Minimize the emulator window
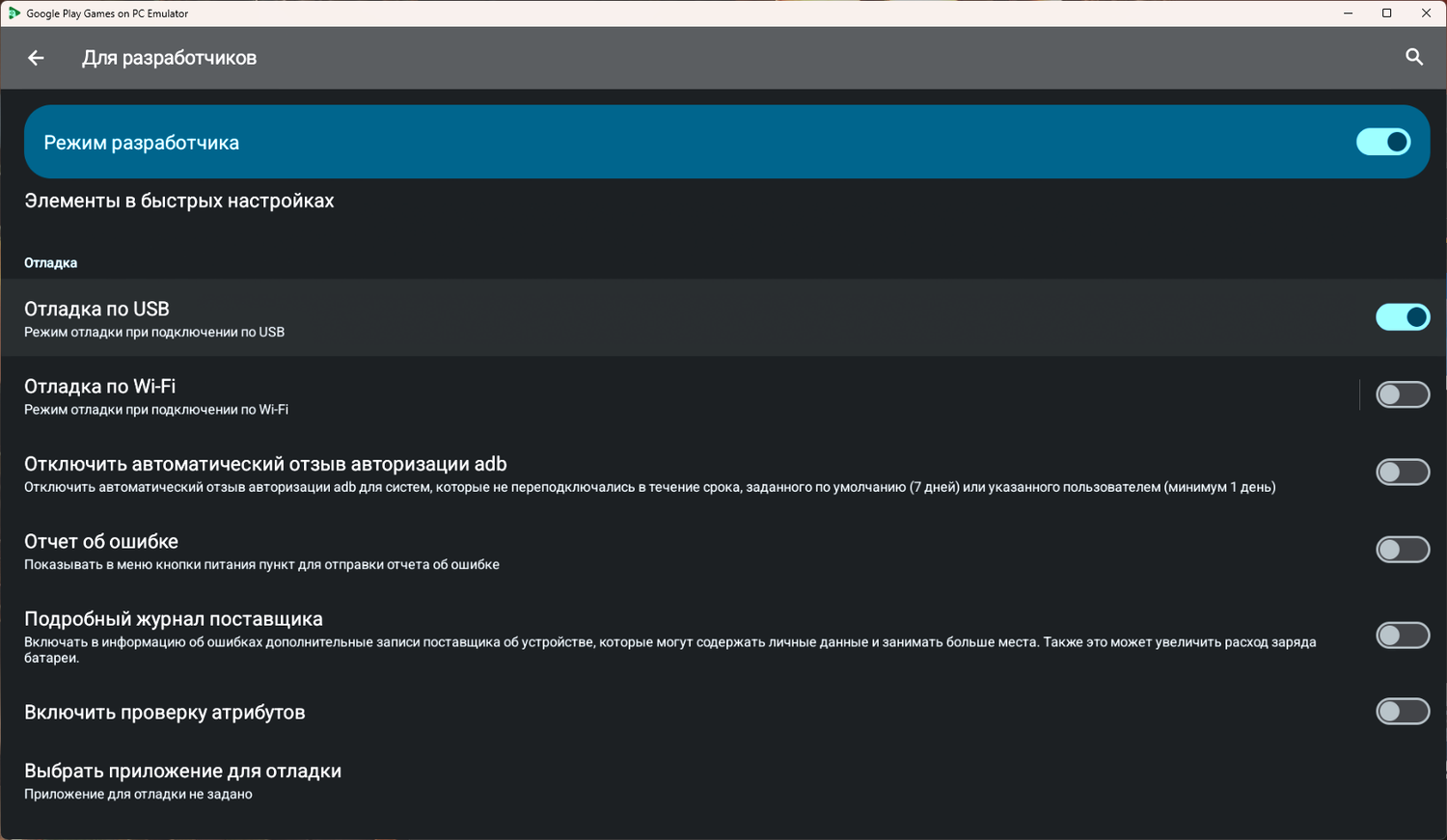 coord(1348,14)
